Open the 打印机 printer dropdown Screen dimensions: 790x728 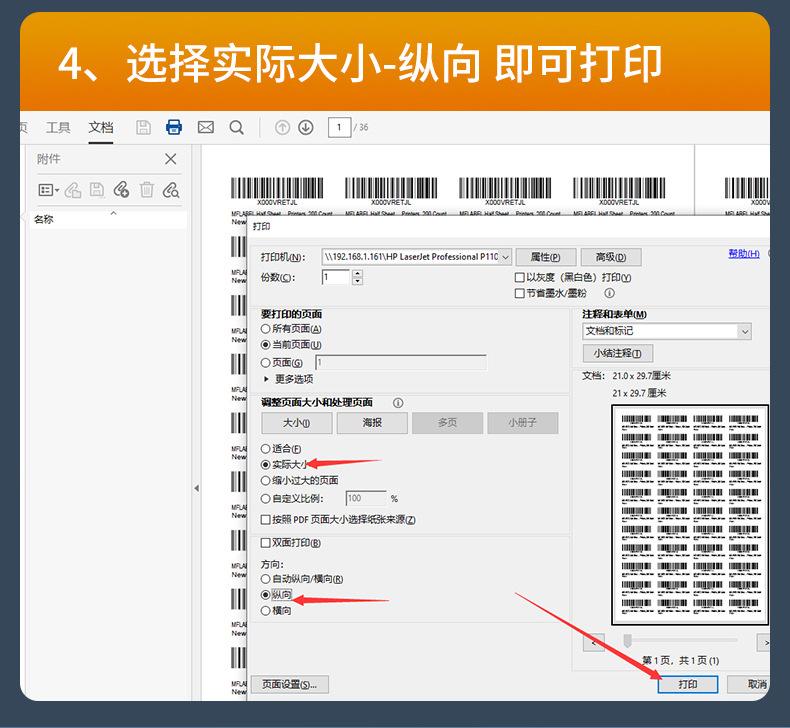click(417, 257)
